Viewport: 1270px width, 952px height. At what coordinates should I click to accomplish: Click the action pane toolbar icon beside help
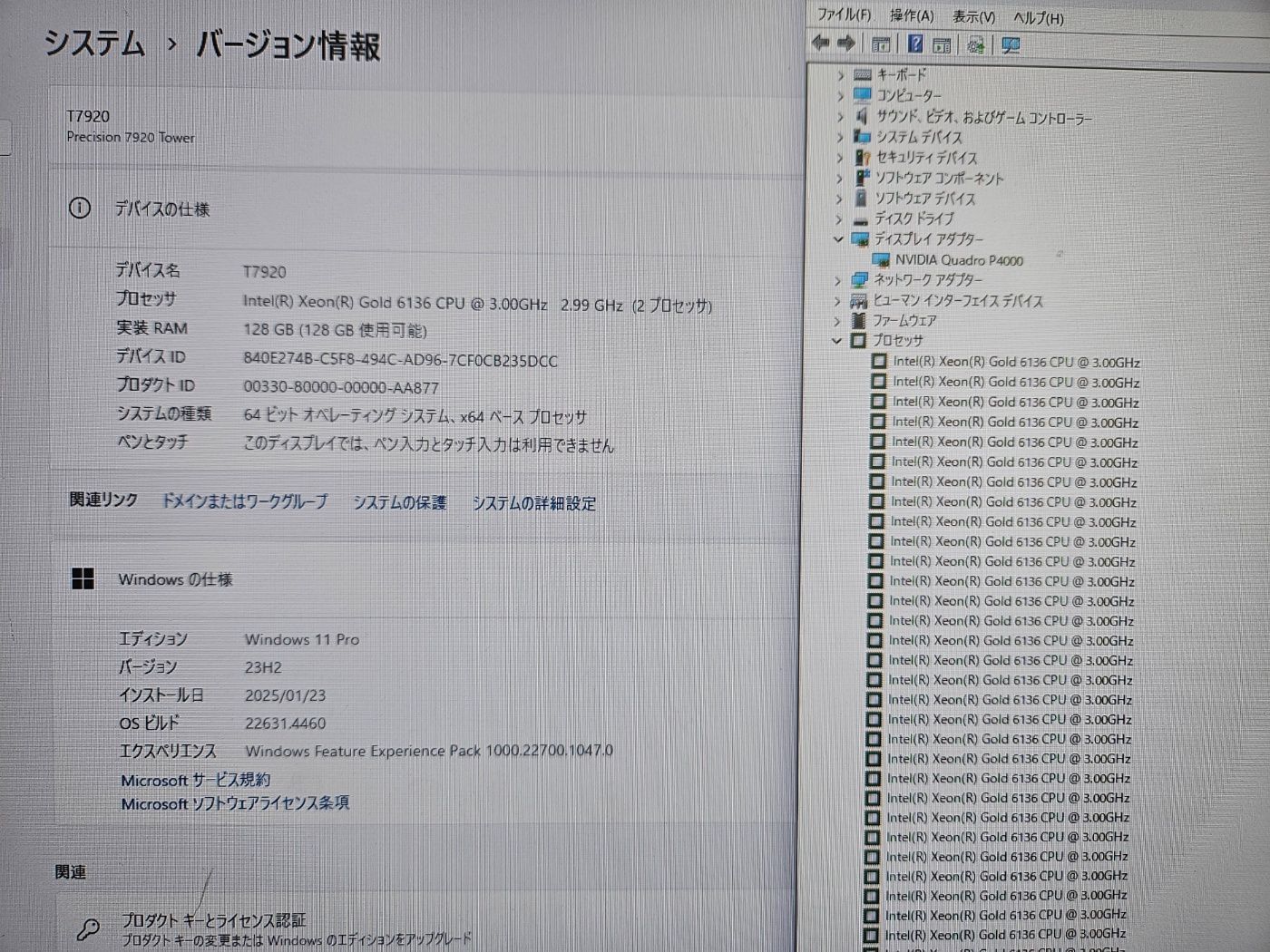click(942, 44)
